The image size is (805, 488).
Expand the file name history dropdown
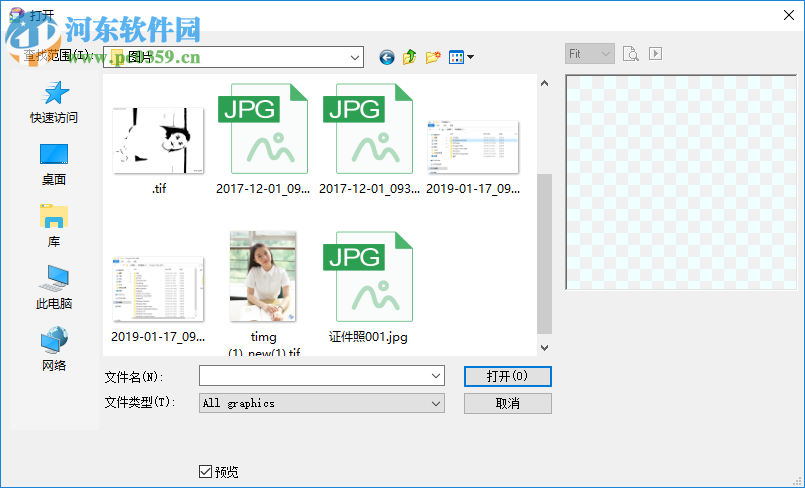(436, 376)
